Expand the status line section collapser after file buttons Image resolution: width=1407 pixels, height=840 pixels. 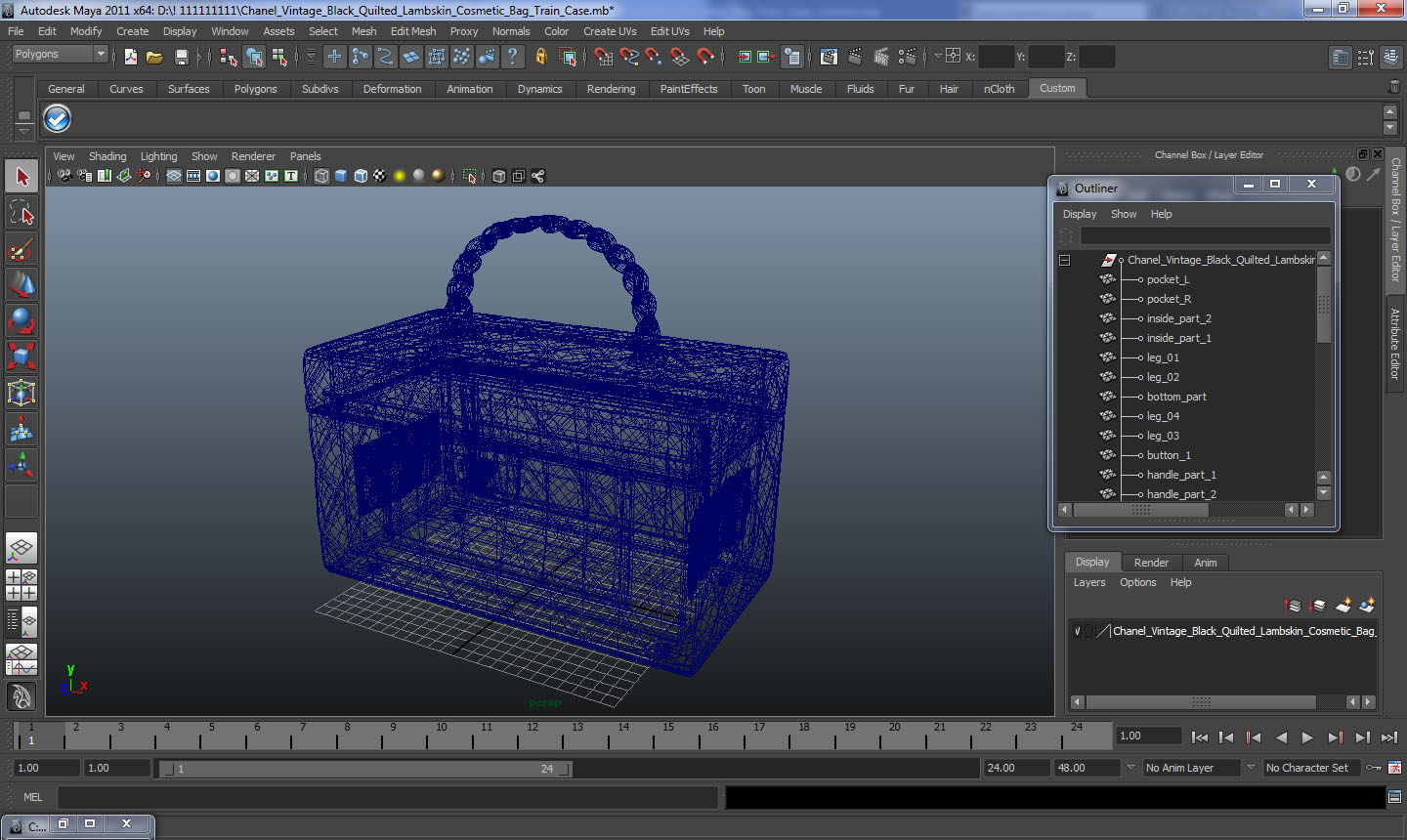coord(200,57)
